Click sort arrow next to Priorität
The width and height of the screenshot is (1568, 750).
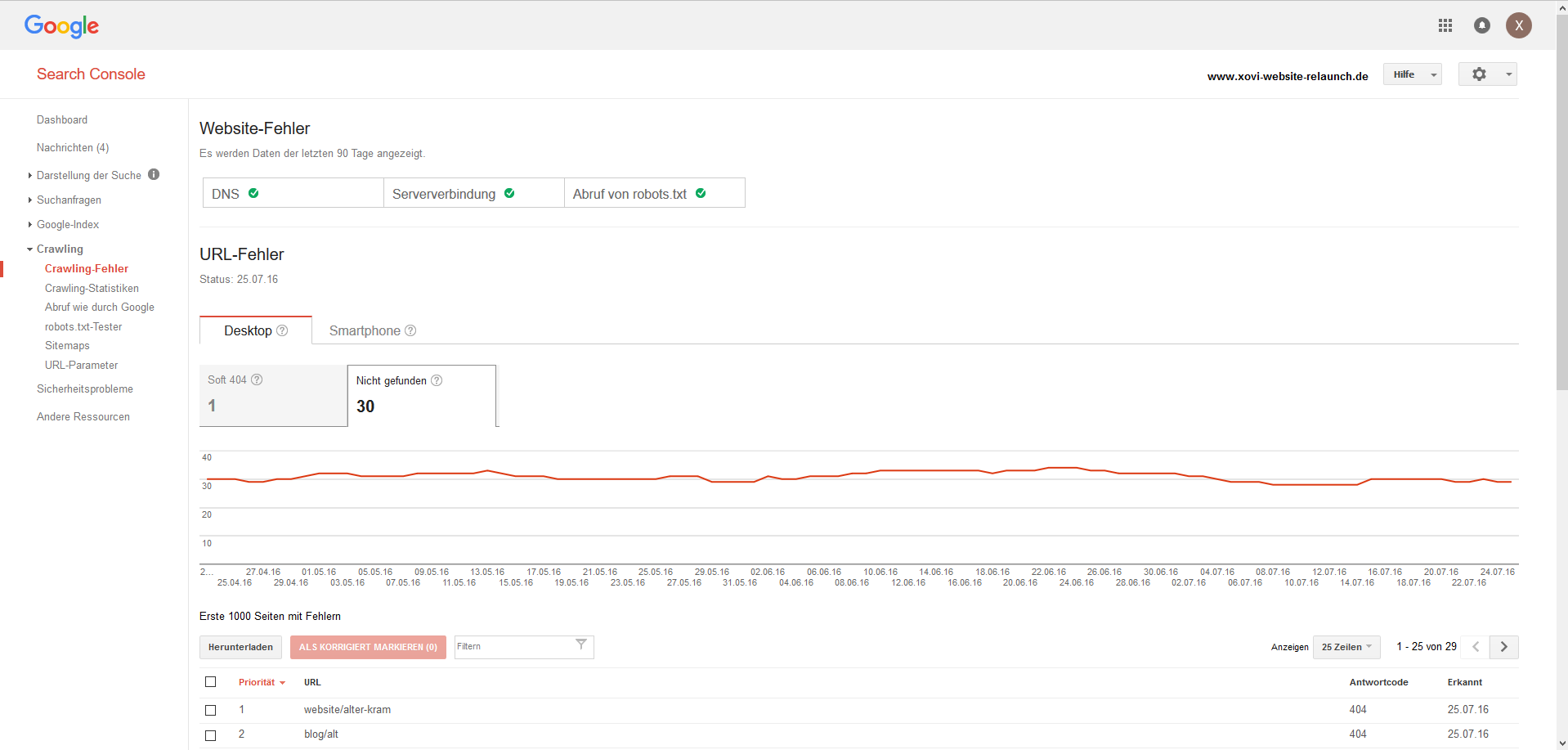tap(282, 683)
